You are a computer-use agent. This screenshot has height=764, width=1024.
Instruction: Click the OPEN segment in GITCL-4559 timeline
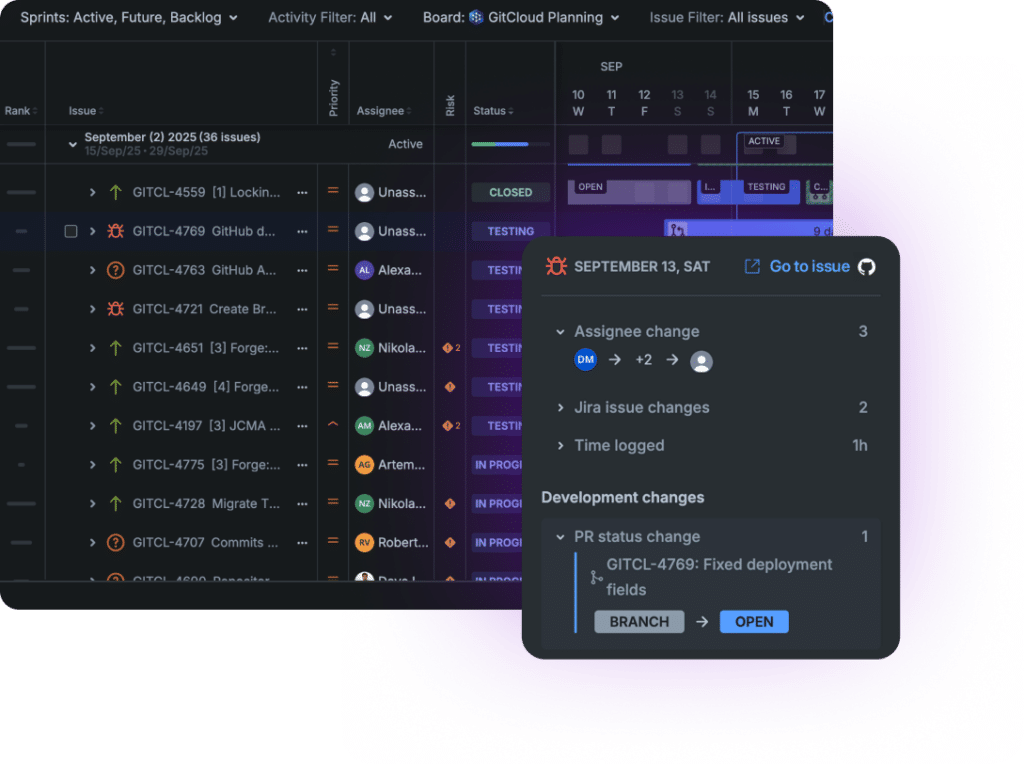click(x=629, y=192)
